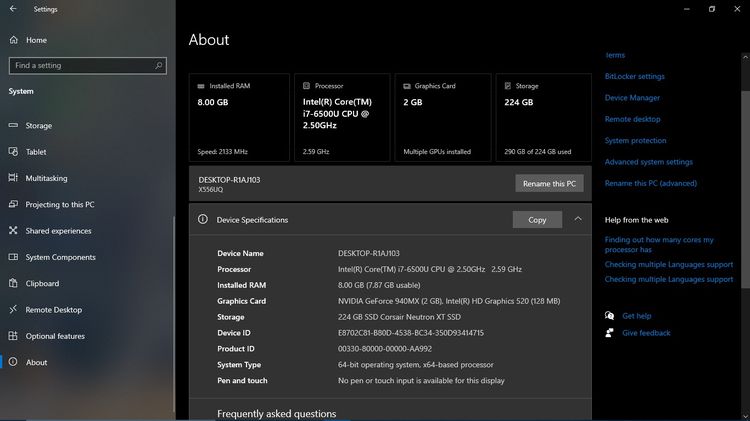Click the scrollbar up arrow
This screenshot has height=421, width=750.
tap(745, 56)
